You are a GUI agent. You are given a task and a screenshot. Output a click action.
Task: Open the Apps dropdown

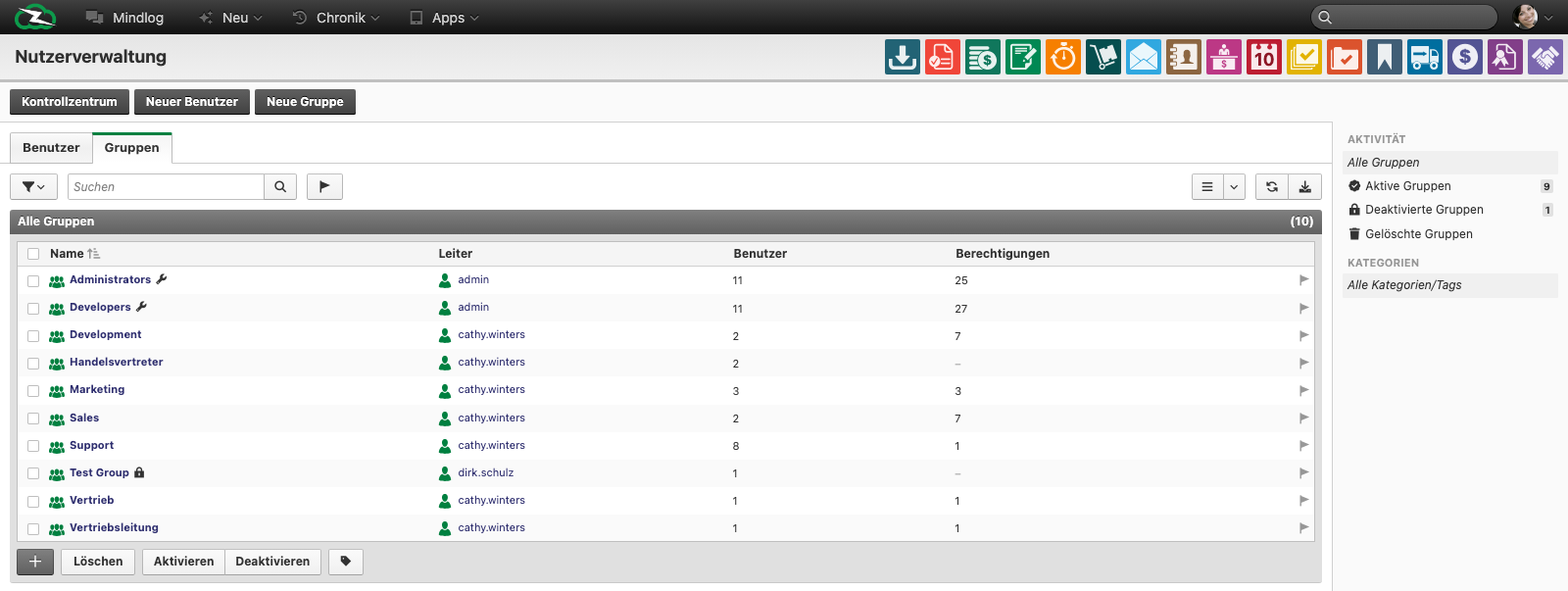pos(444,18)
